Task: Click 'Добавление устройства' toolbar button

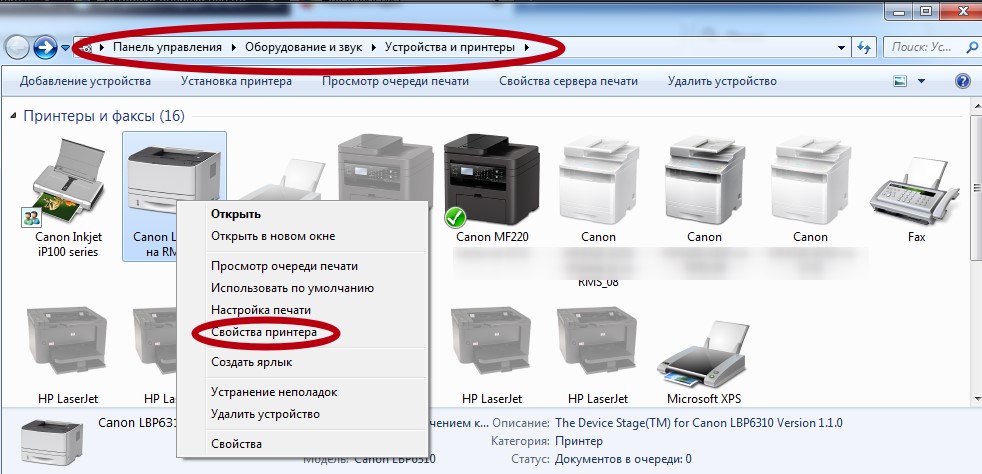Action: (x=85, y=81)
